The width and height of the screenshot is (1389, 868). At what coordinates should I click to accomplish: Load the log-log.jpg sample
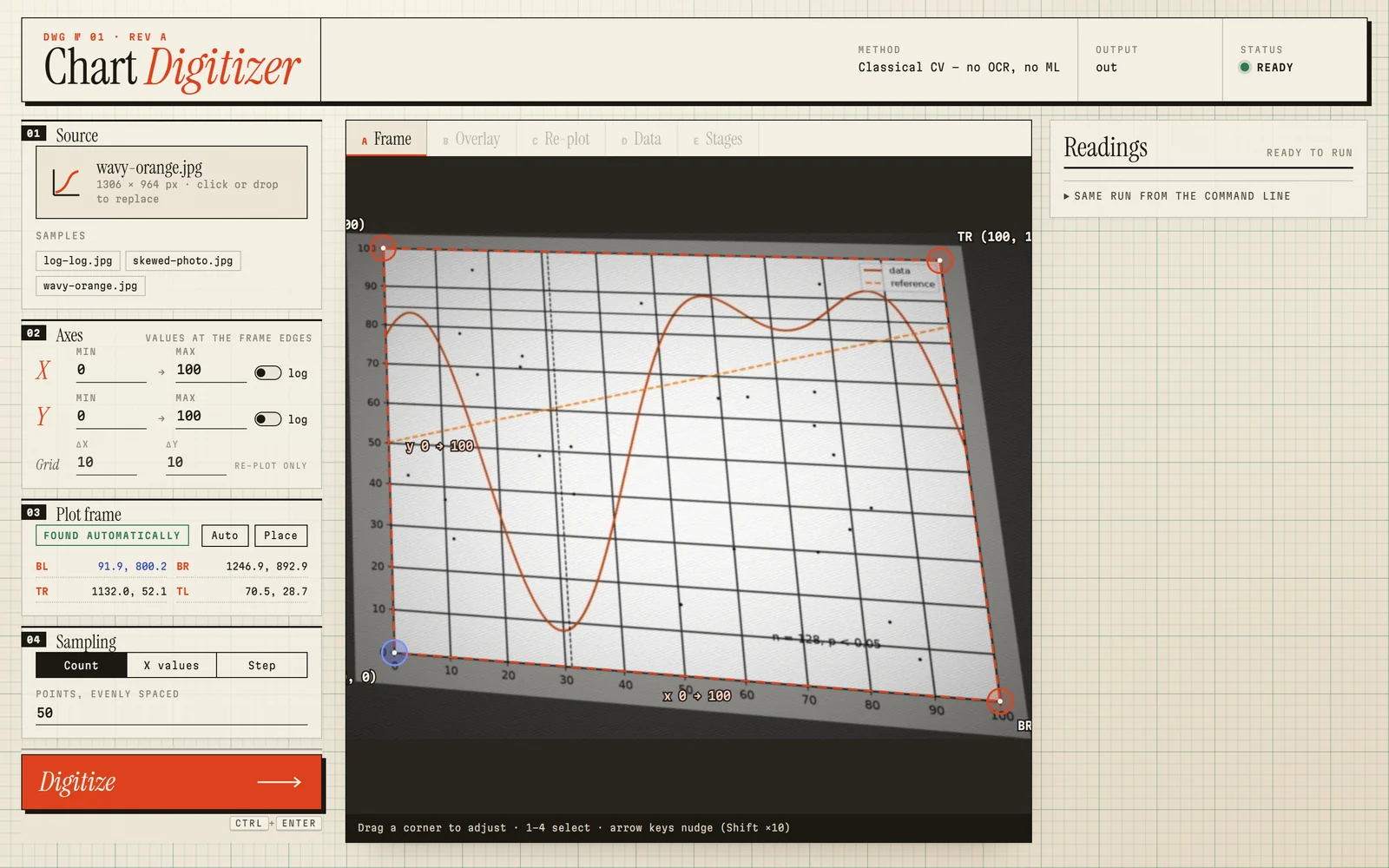(78, 260)
